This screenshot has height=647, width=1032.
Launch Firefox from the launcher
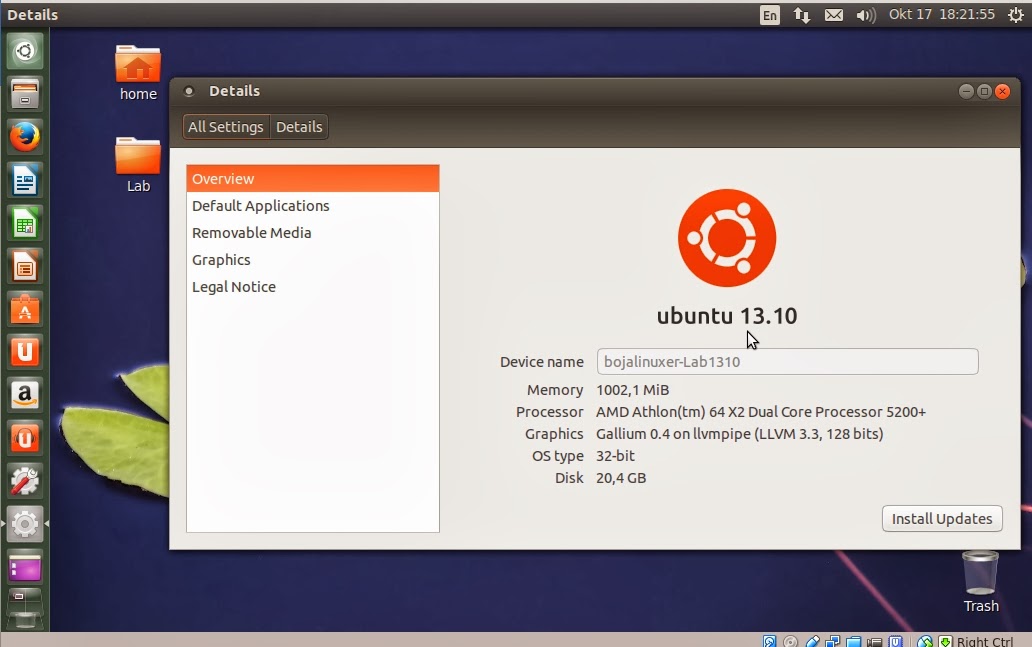pos(23,135)
